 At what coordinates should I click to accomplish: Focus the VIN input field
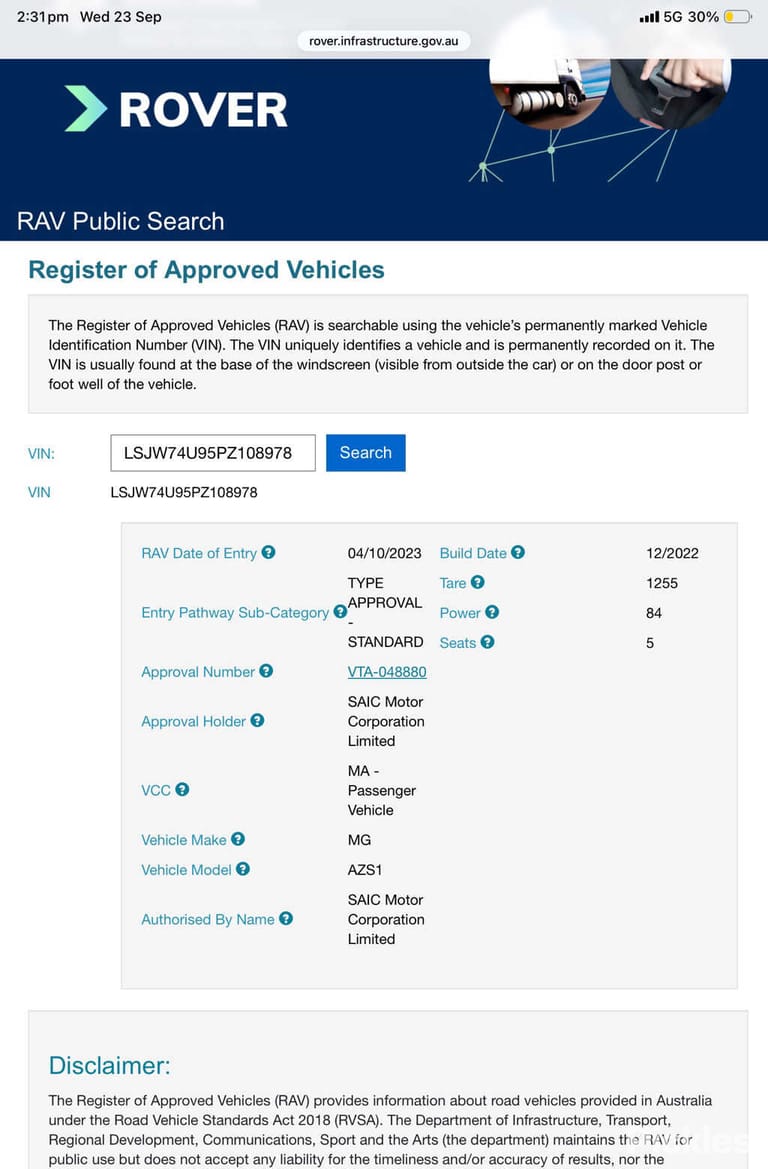tap(213, 453)
